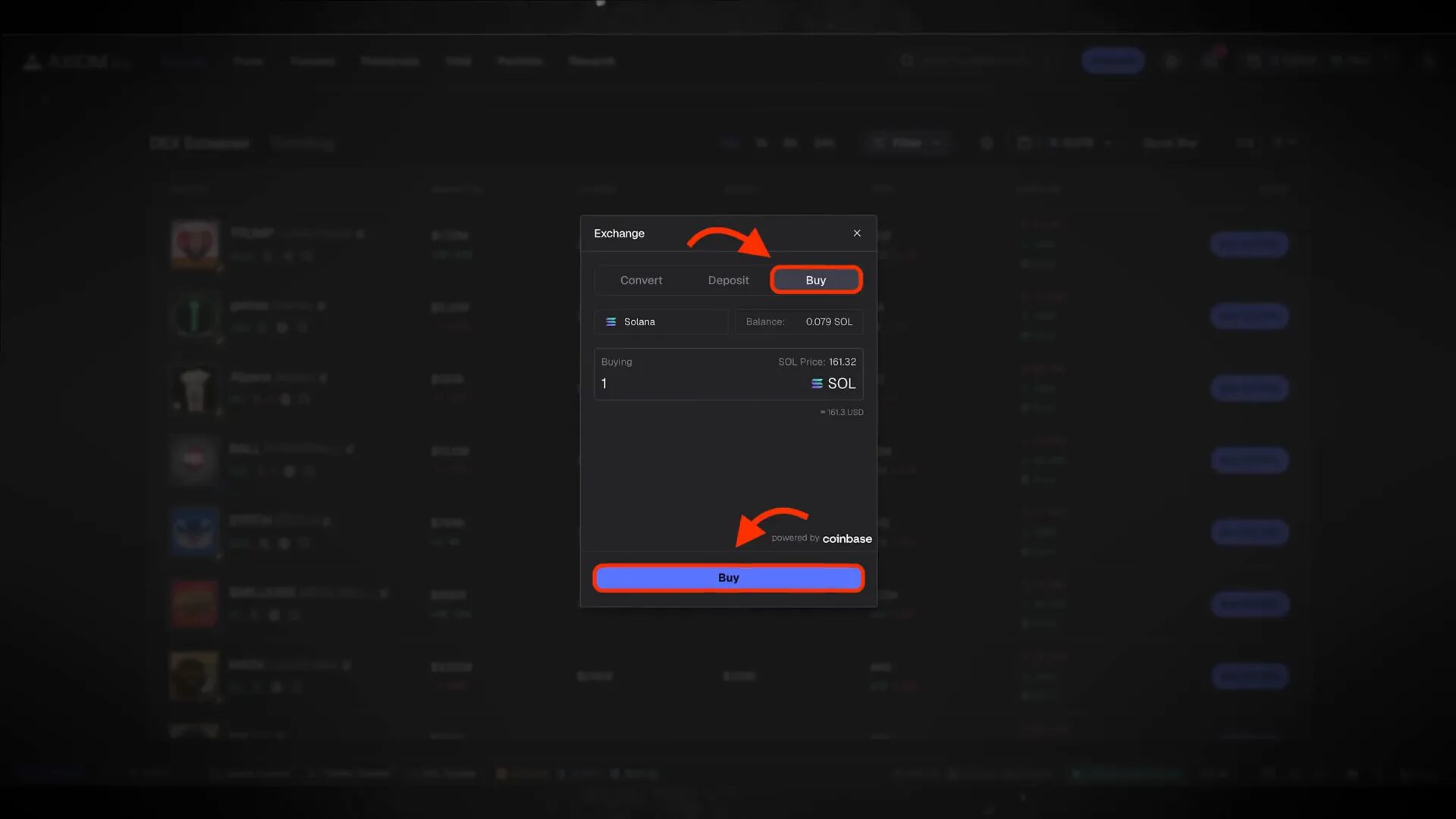
Task: Switch to the Convert tab
Action: click(641, 280)
